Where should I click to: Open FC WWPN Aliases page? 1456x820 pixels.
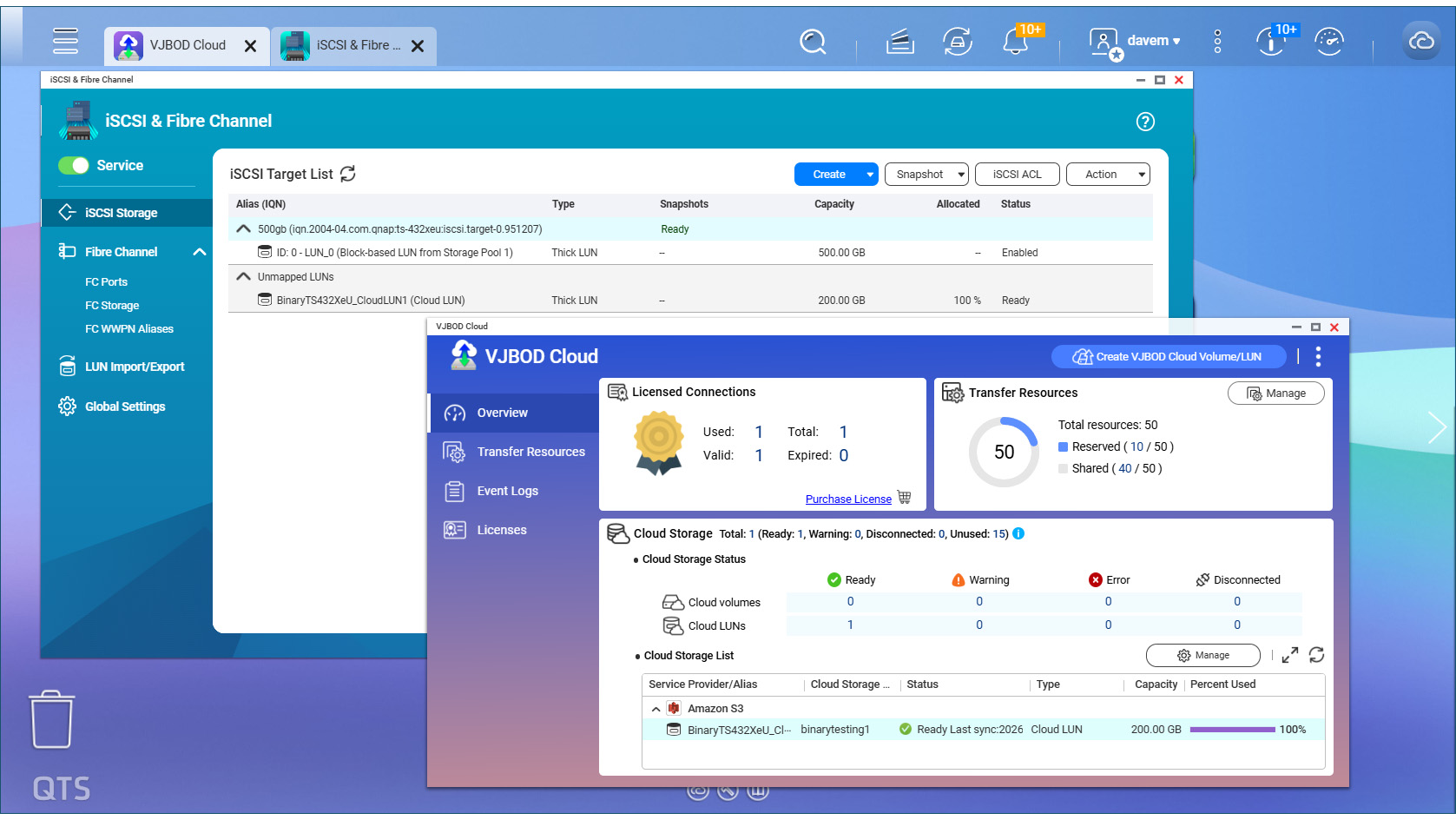[x=129, y=328]
